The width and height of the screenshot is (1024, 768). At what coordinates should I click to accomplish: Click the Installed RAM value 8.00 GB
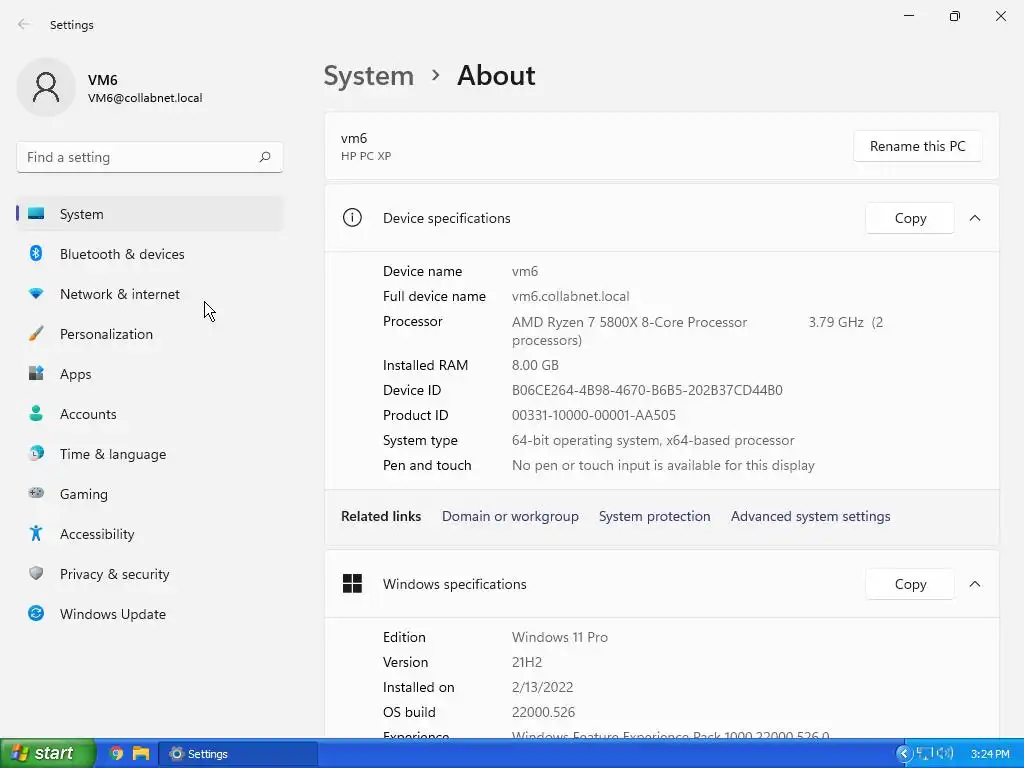point(535,365)
